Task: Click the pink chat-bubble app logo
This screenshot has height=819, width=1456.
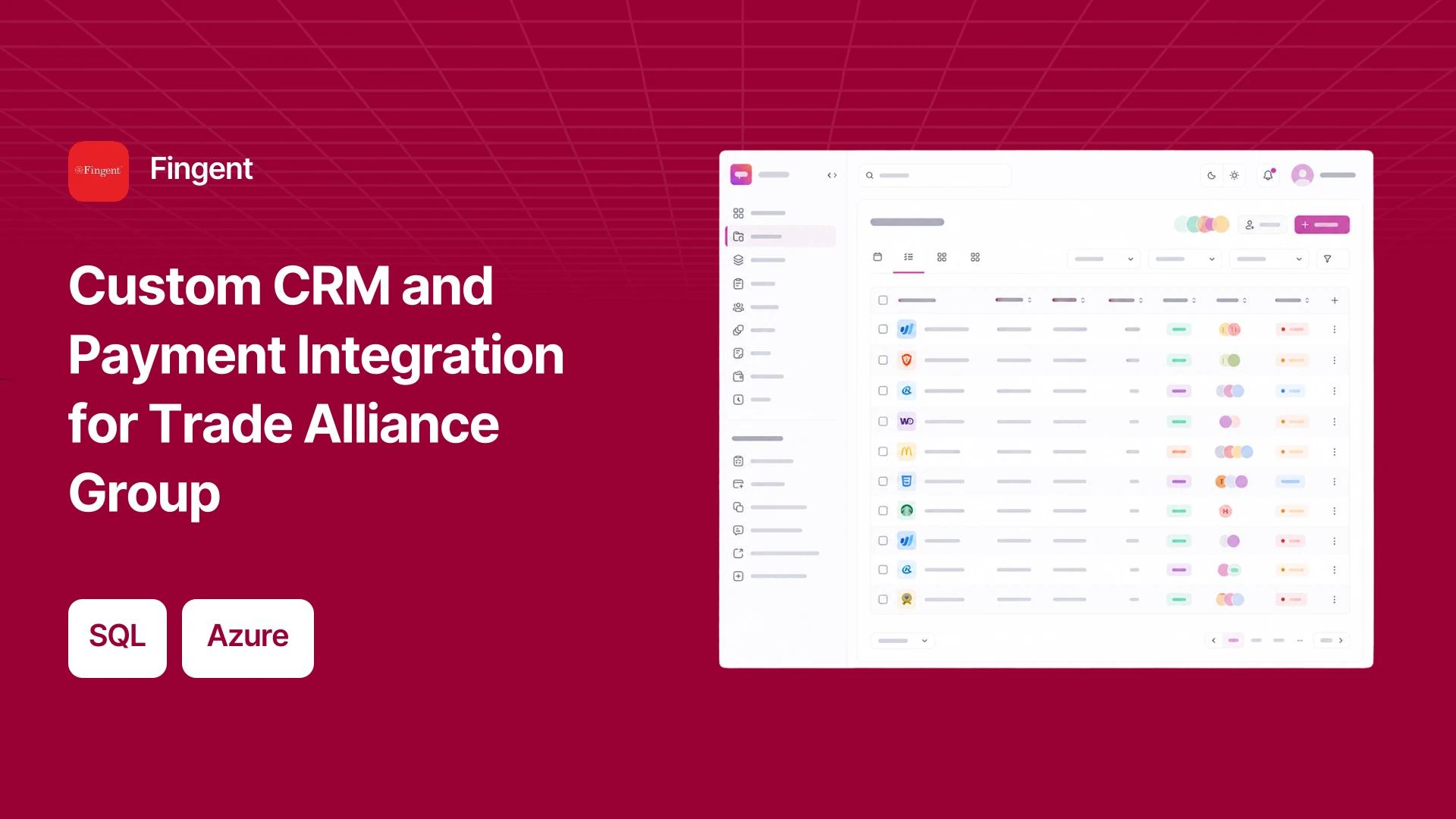Action: point(741,174)
